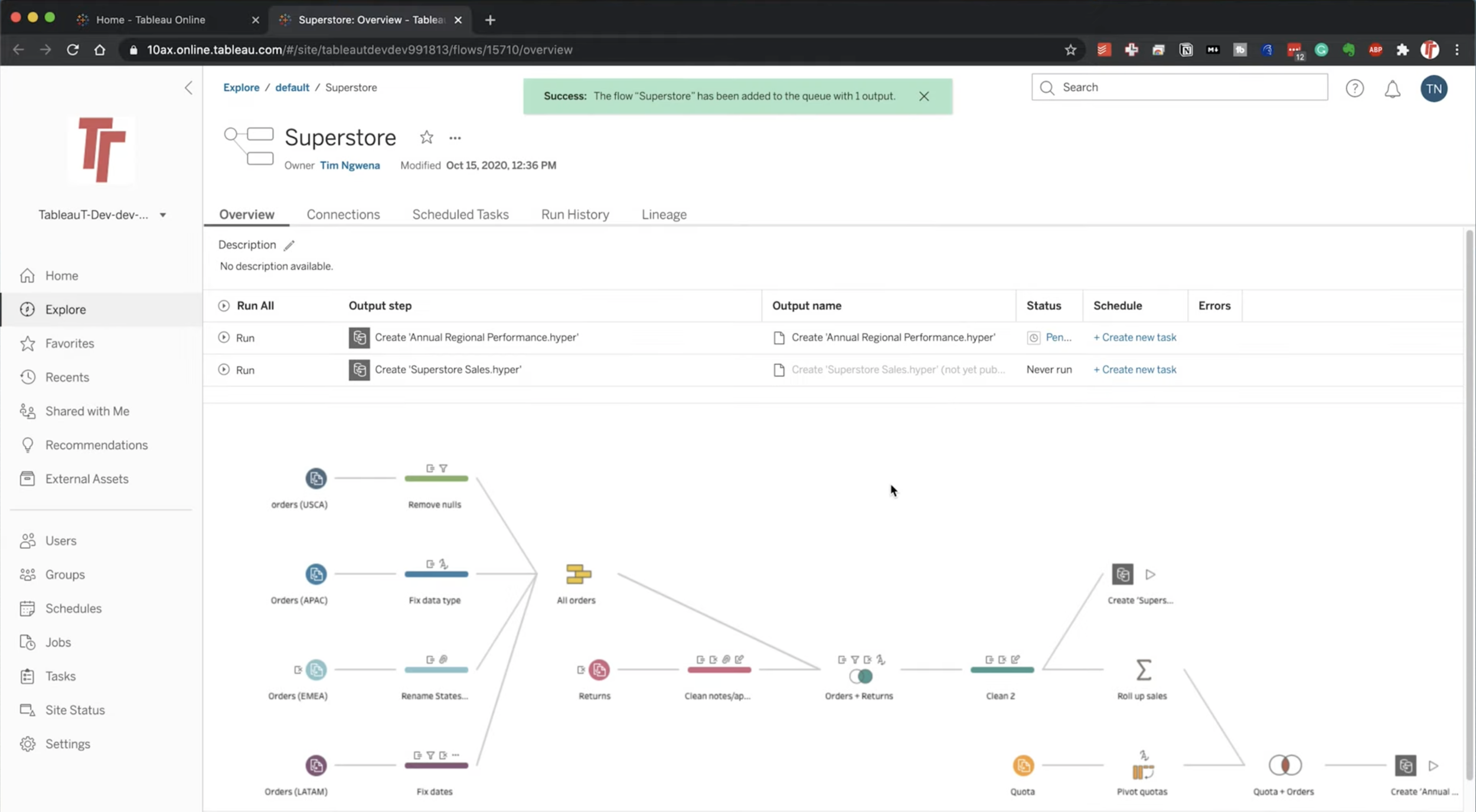Viewport: 1476px width, 812px height.
Task: Select the Orders (LATAM) input node
Action: coord(316,765)
